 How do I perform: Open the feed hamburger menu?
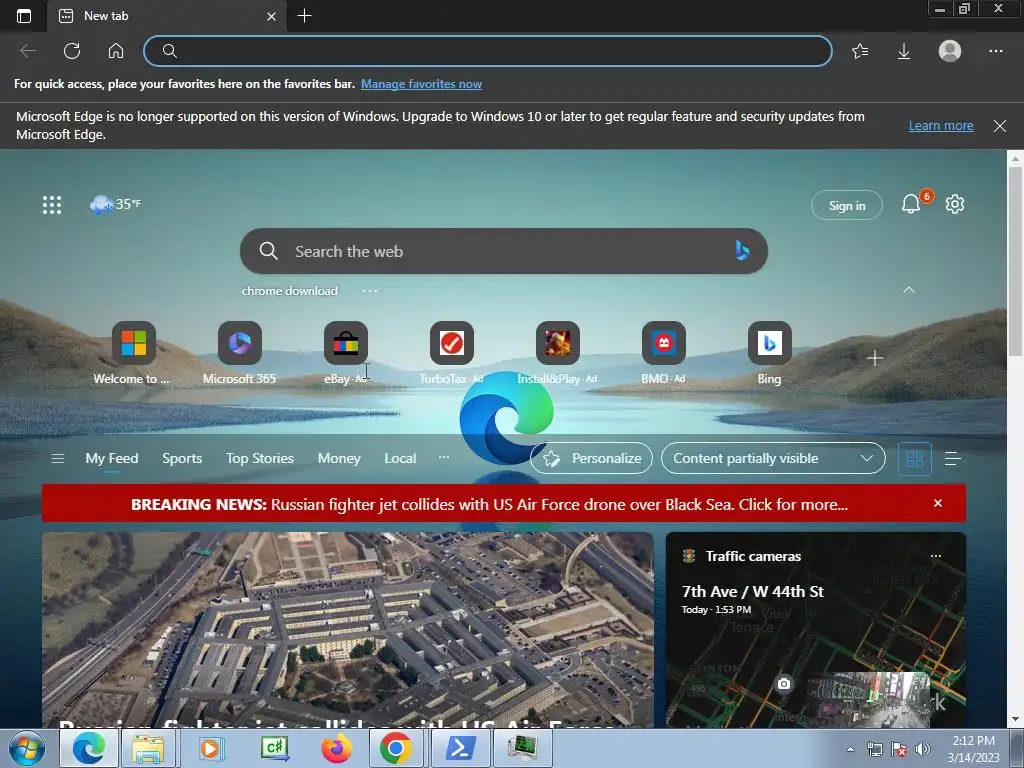[x=57, y=458]
